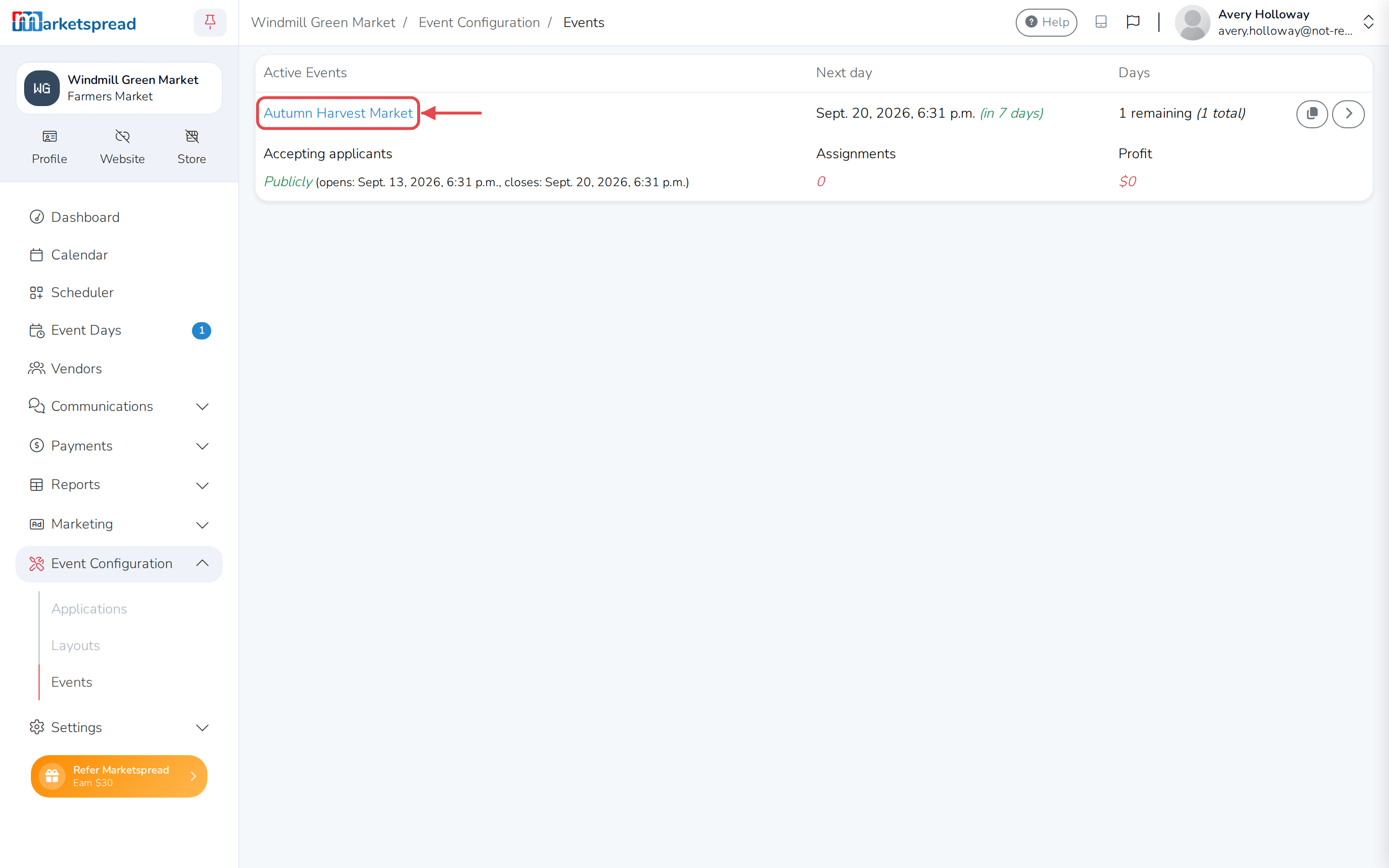
Task: Open the Help button
Action: click(1047, 22)
